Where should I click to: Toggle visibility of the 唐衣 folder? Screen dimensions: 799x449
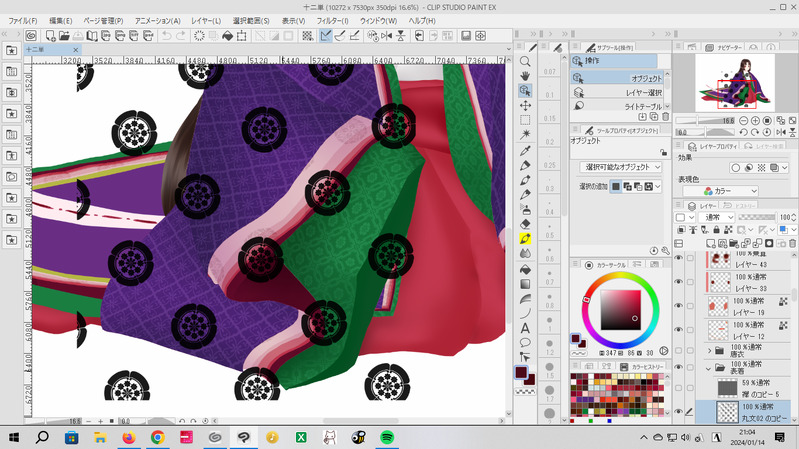click(x=680, y=351)
